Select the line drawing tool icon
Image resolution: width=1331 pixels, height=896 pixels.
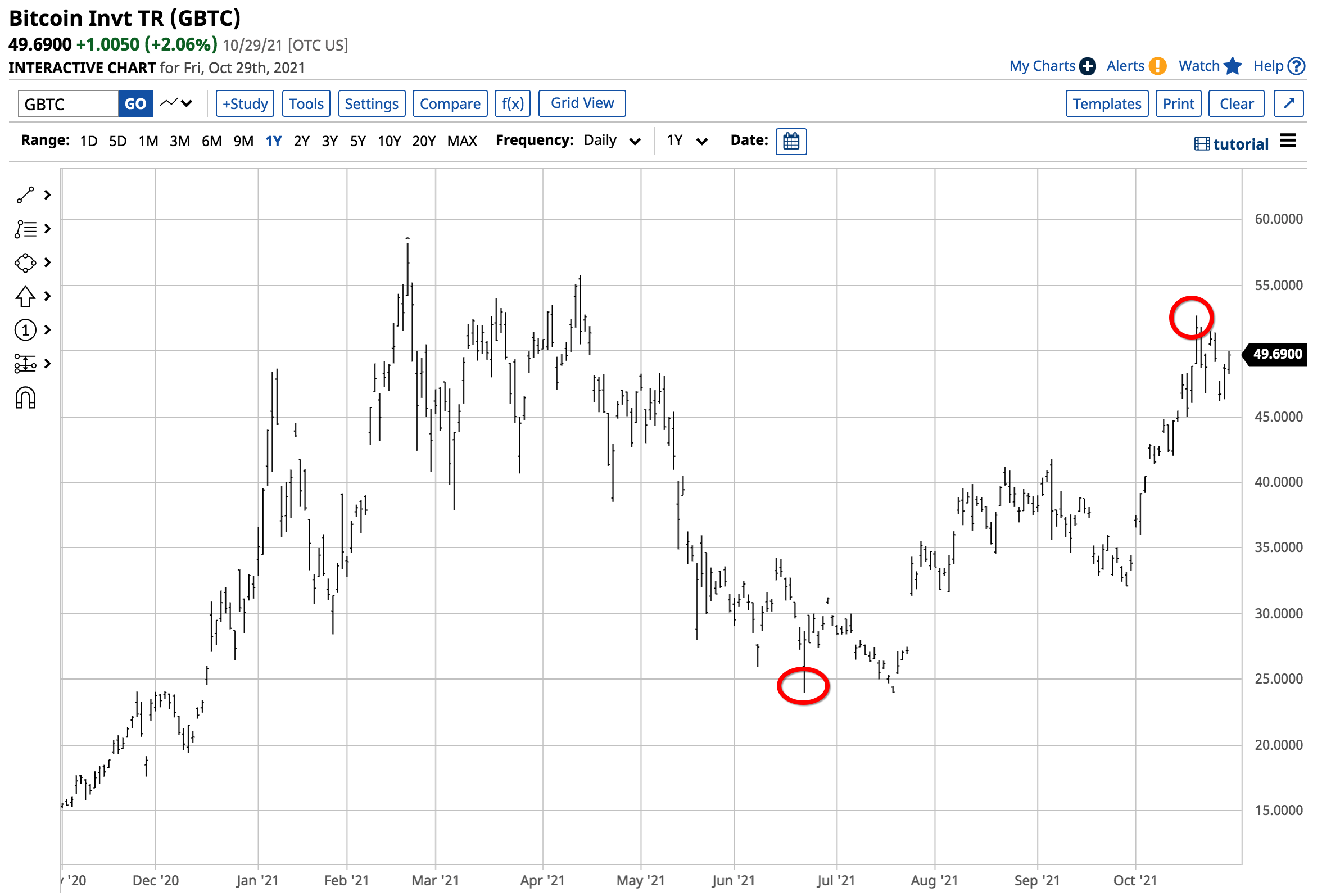25,196
